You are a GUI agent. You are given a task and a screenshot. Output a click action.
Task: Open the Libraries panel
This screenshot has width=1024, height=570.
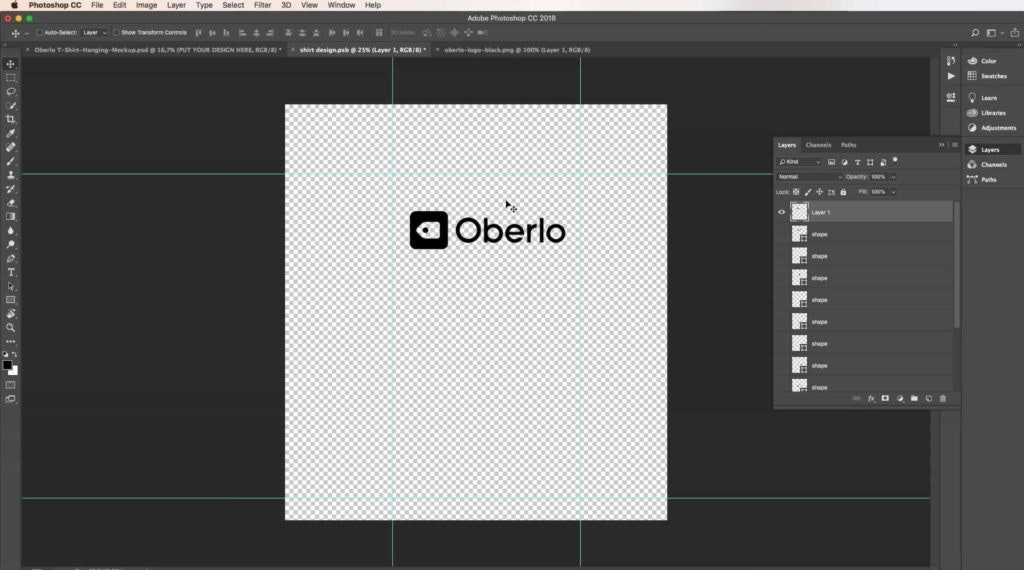pyautogui.click(x=992, y=113)
